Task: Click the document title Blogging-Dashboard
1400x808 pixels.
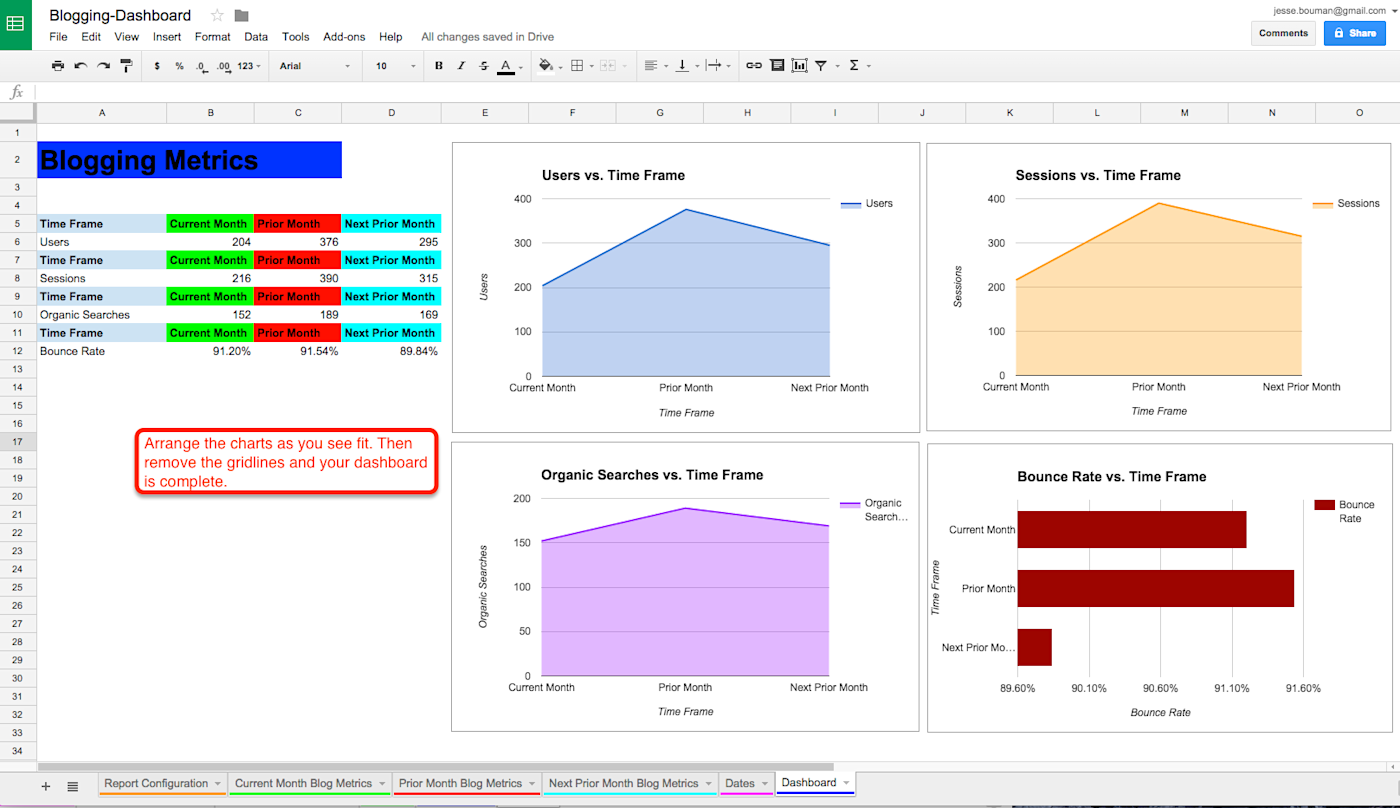Action: [x=120, y=15]
